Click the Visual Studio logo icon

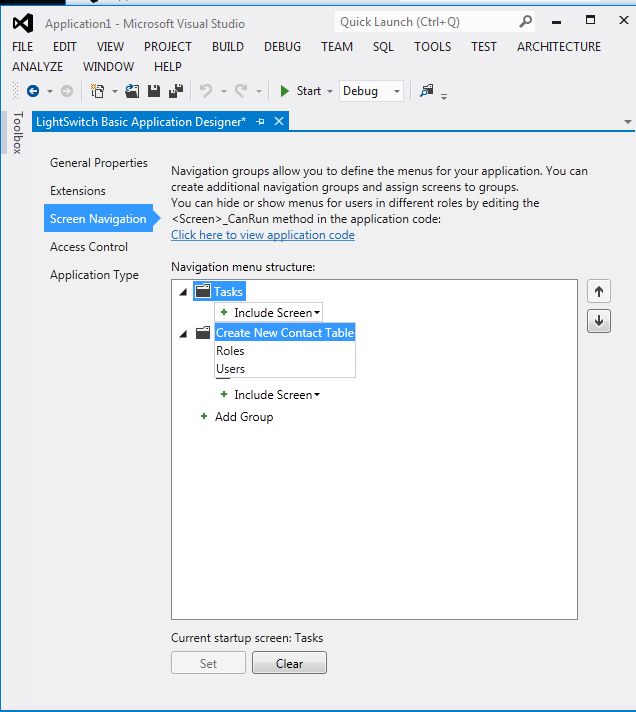[23, 23]
